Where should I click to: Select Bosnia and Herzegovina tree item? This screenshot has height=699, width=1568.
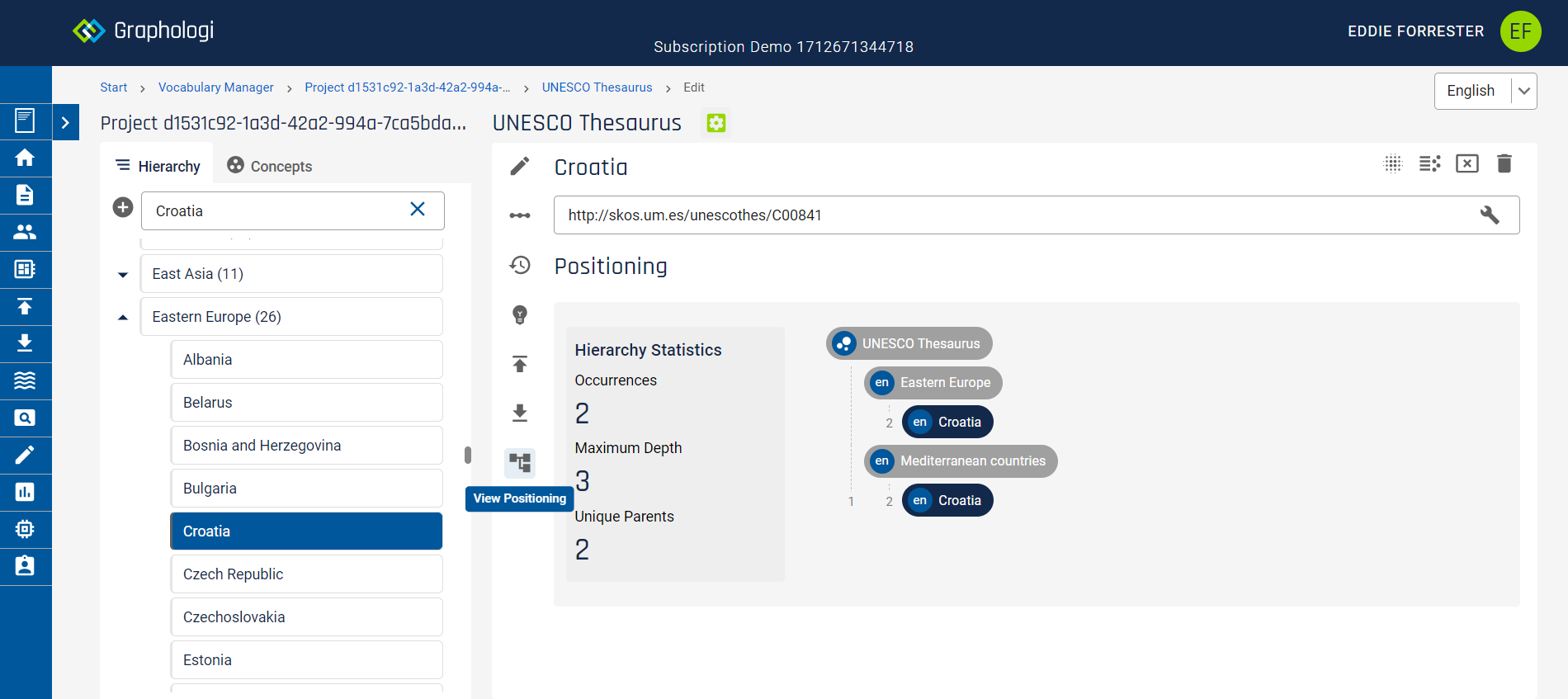pyautogui.click(x=306, y=445)
